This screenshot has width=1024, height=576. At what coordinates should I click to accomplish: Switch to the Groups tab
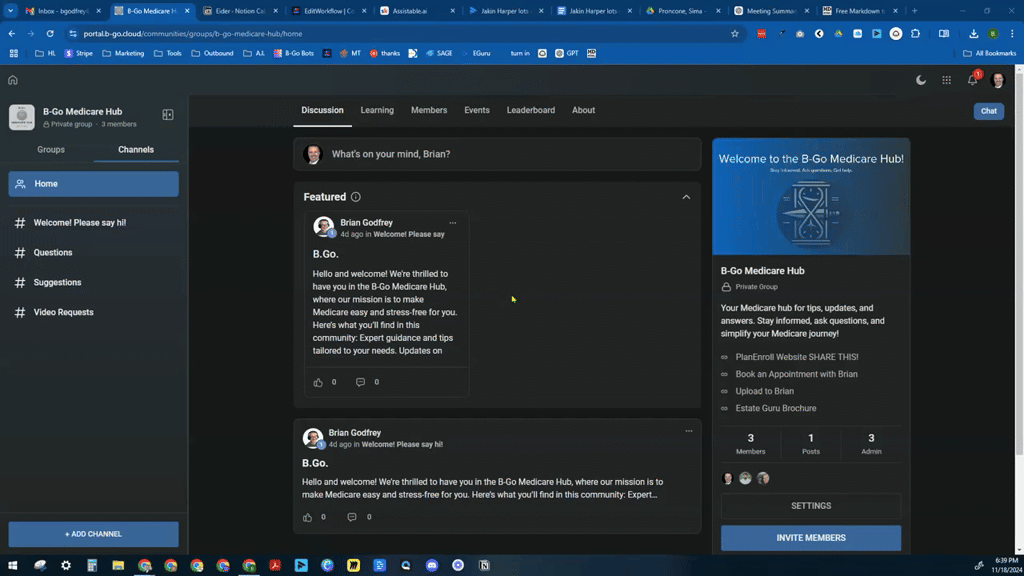click(51, 150)
